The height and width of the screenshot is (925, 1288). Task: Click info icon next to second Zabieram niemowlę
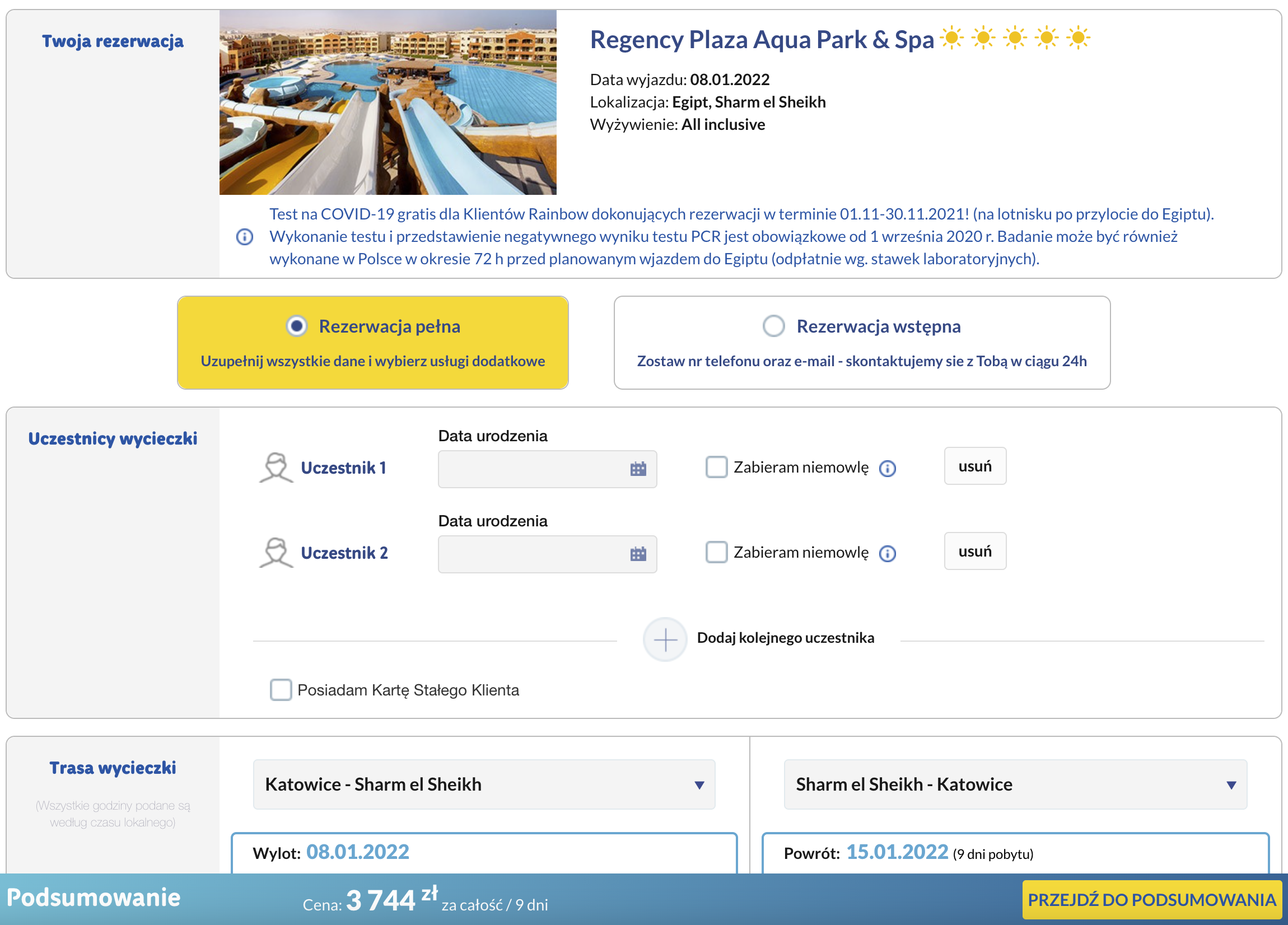click(887, 554)
